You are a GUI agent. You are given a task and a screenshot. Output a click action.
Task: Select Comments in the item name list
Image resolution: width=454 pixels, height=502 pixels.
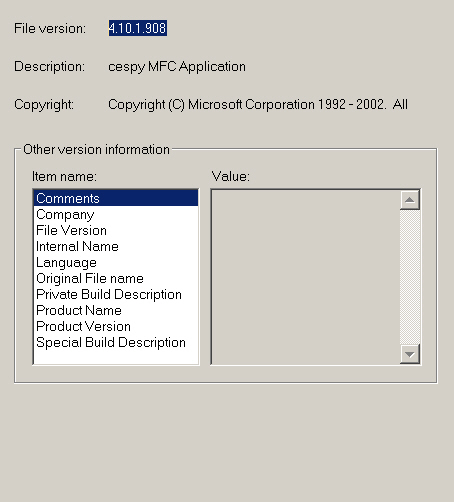116,198
